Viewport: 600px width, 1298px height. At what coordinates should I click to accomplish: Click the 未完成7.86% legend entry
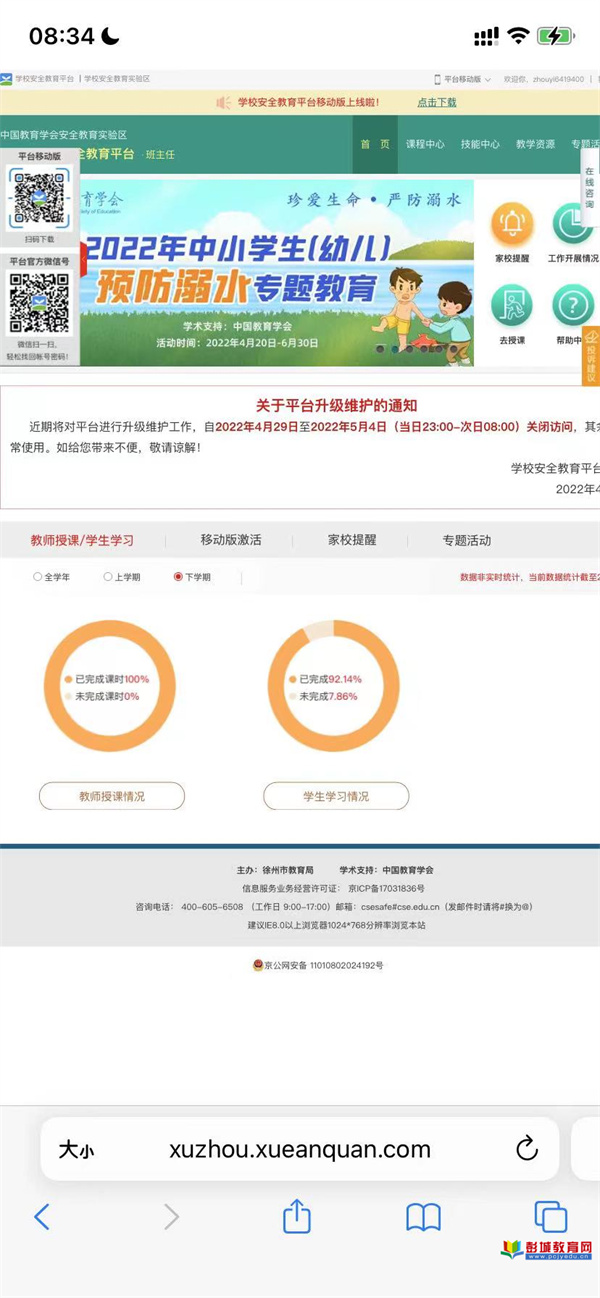(x=325, y=696)
